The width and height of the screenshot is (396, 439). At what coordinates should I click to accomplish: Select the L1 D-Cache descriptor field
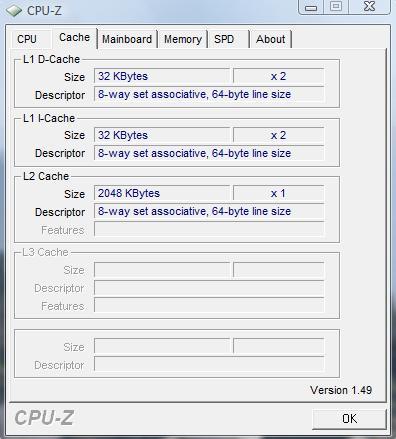(x=209, y=94)
